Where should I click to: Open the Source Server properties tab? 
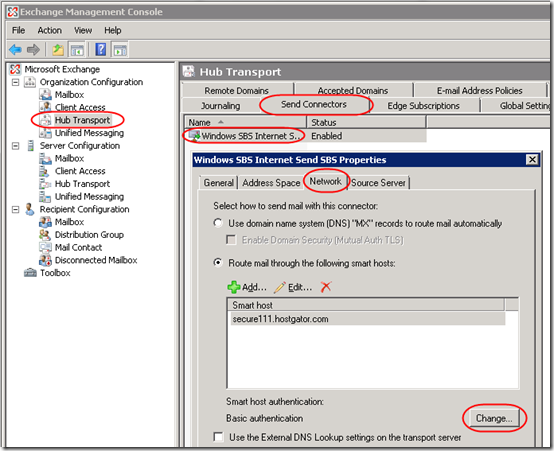pyautogui.click(x=378, y=183)
